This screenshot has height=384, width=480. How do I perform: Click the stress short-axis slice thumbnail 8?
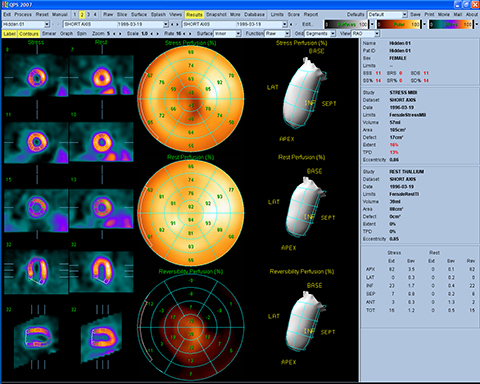pos(36,76)
